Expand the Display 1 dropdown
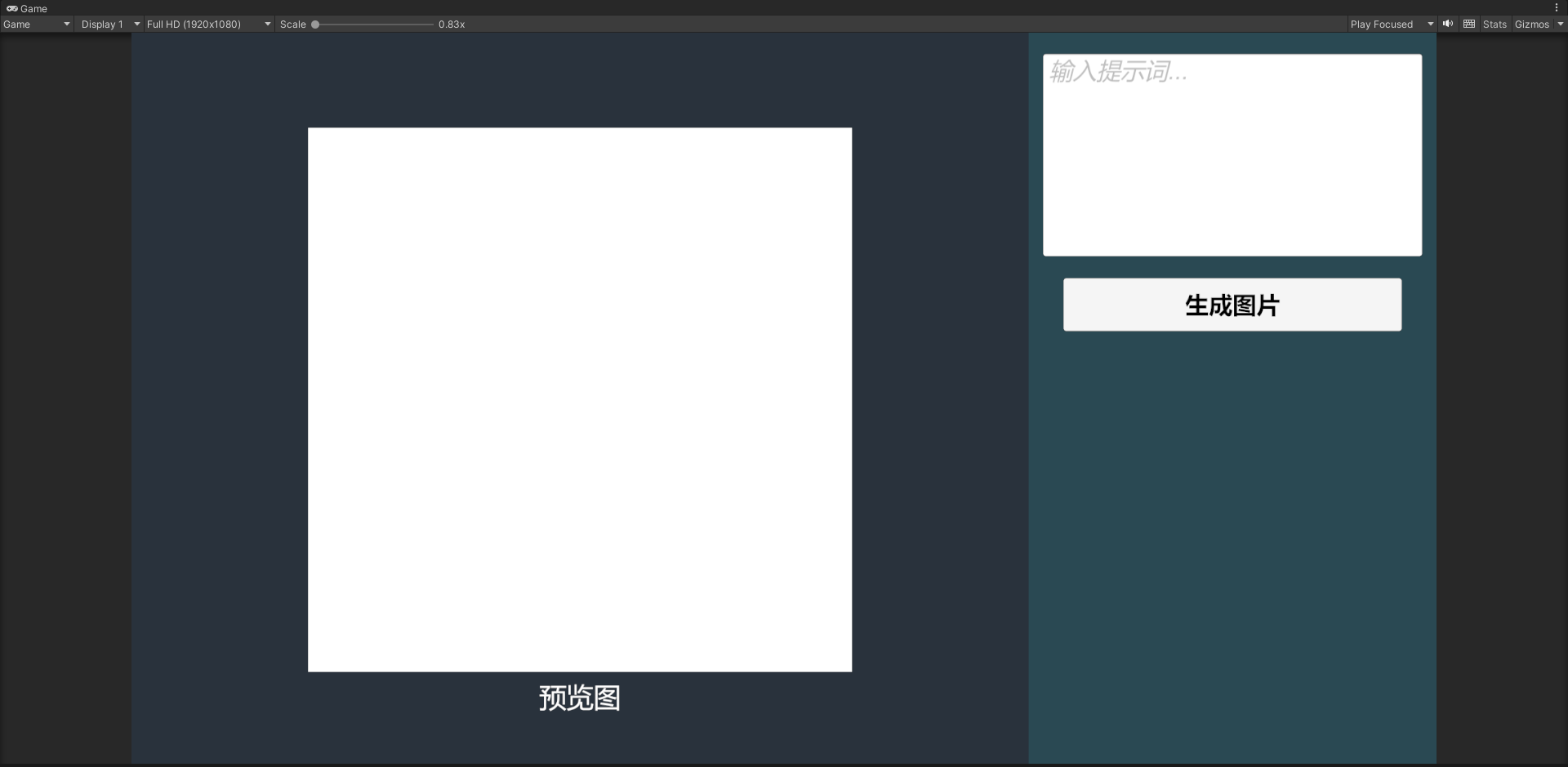1568x767 pixels. click(x=110, y=25)
